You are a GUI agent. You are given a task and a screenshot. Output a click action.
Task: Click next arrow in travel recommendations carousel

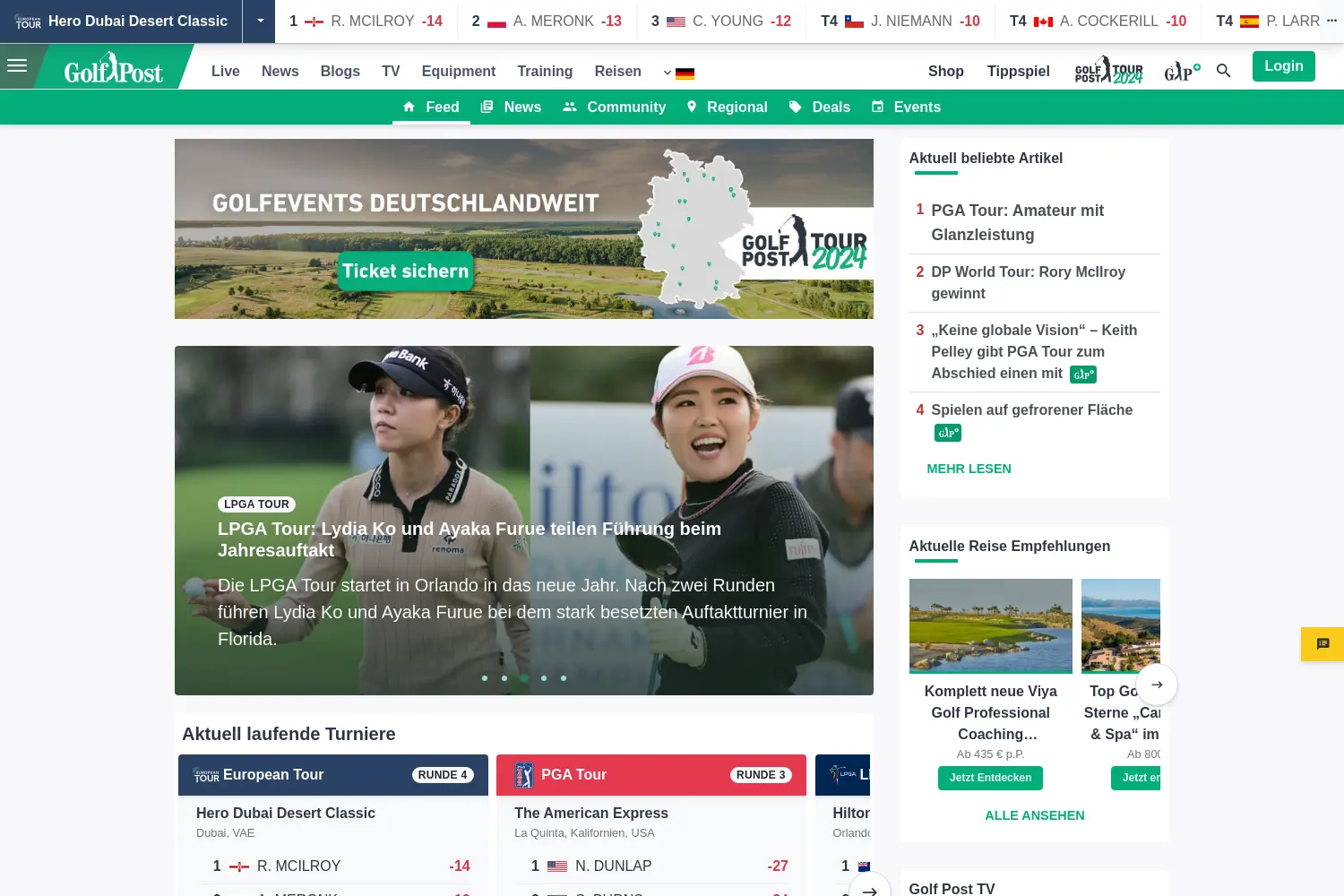coord(1157,685)
